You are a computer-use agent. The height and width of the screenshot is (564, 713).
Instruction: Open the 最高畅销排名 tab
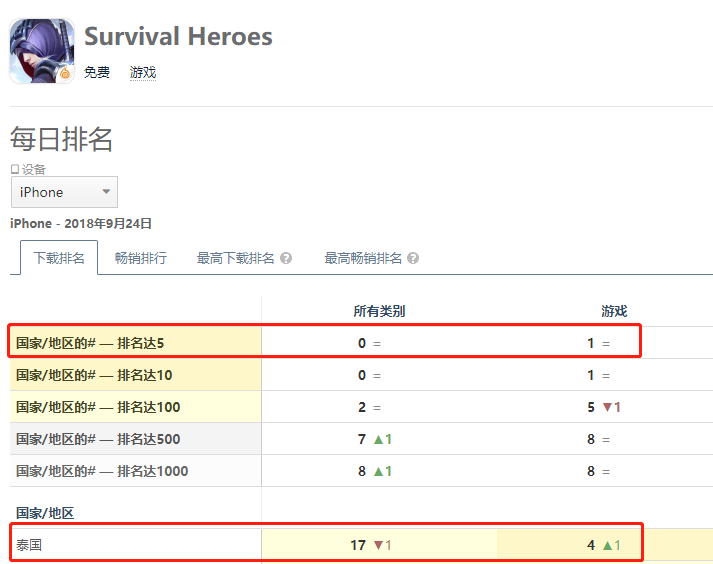363,258
